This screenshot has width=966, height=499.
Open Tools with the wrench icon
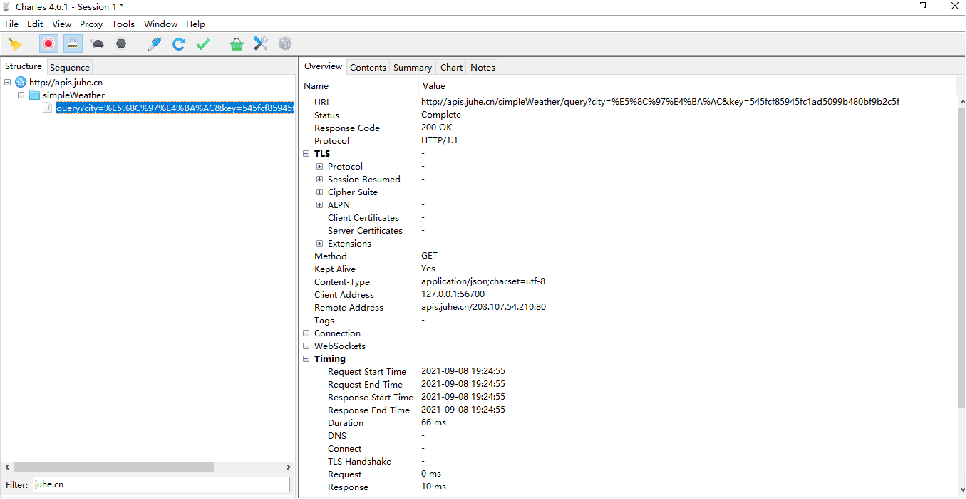(x=261, y=44)
